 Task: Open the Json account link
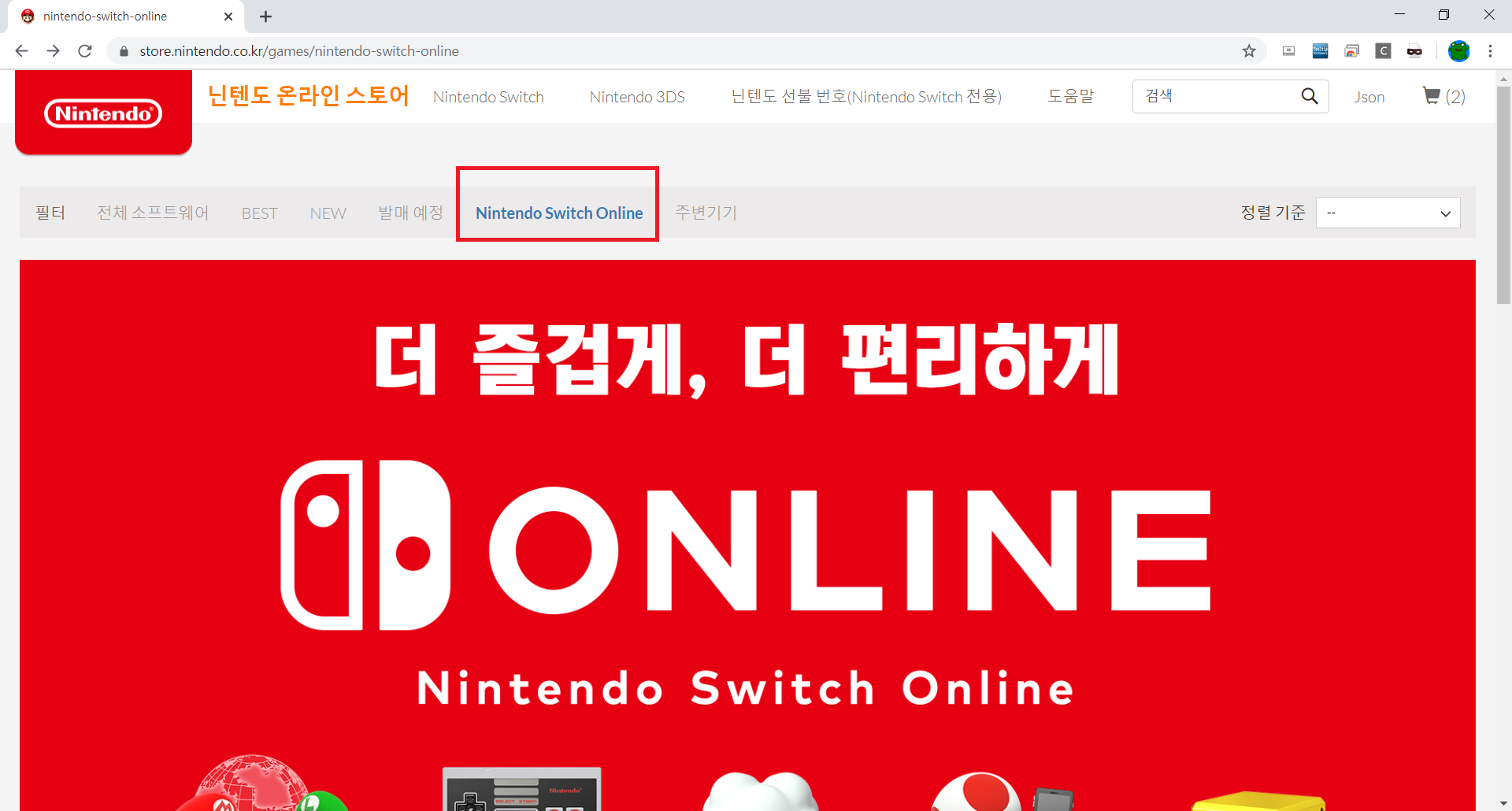[1369, 97]
